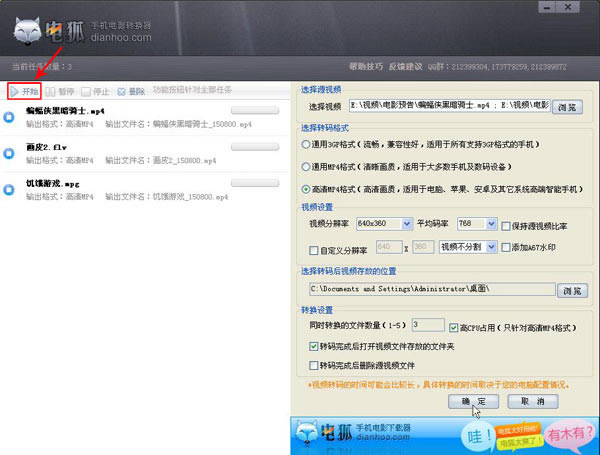Click the 停止 (Stop) toolbar button
Viewport: 600px width, 455px height.
tap(95, 91)
